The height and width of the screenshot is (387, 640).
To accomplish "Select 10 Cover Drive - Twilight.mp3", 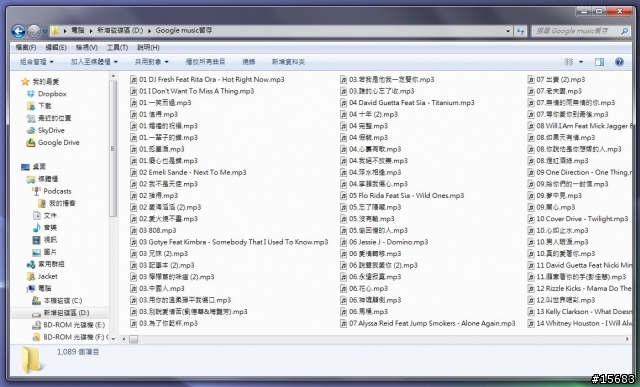I will click(578, 219).
